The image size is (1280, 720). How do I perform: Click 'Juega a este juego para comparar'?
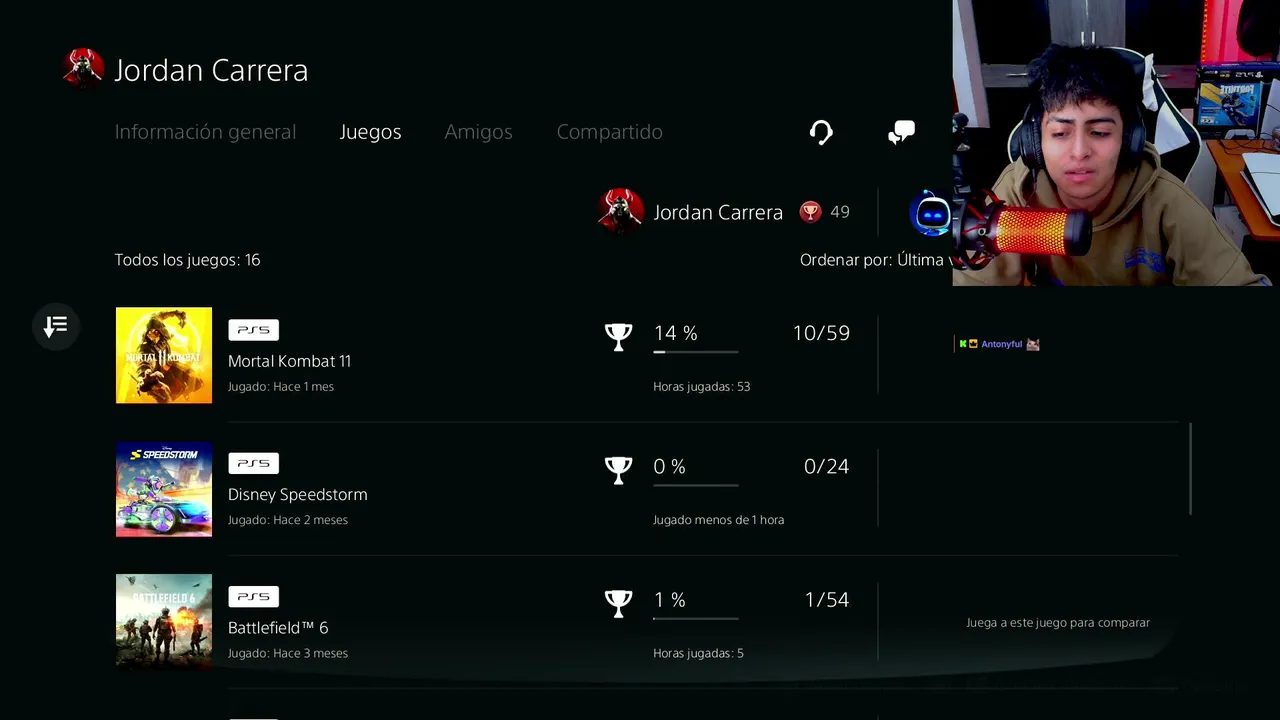[1058, 622]
